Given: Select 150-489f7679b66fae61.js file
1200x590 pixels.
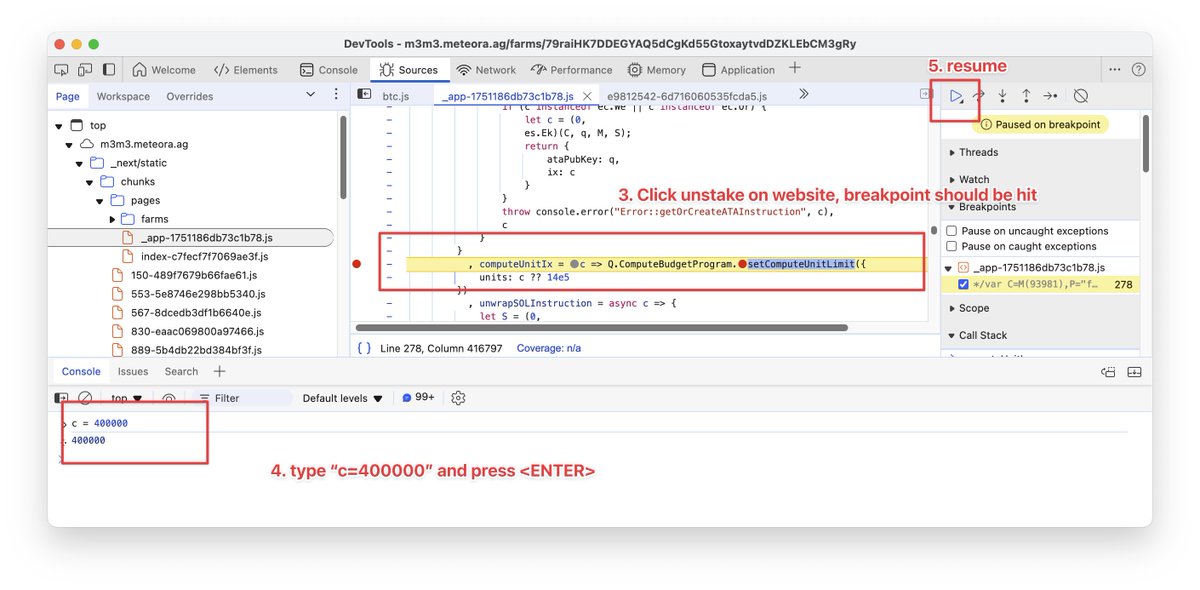Looking at the screenshot, I should (193, 275).
